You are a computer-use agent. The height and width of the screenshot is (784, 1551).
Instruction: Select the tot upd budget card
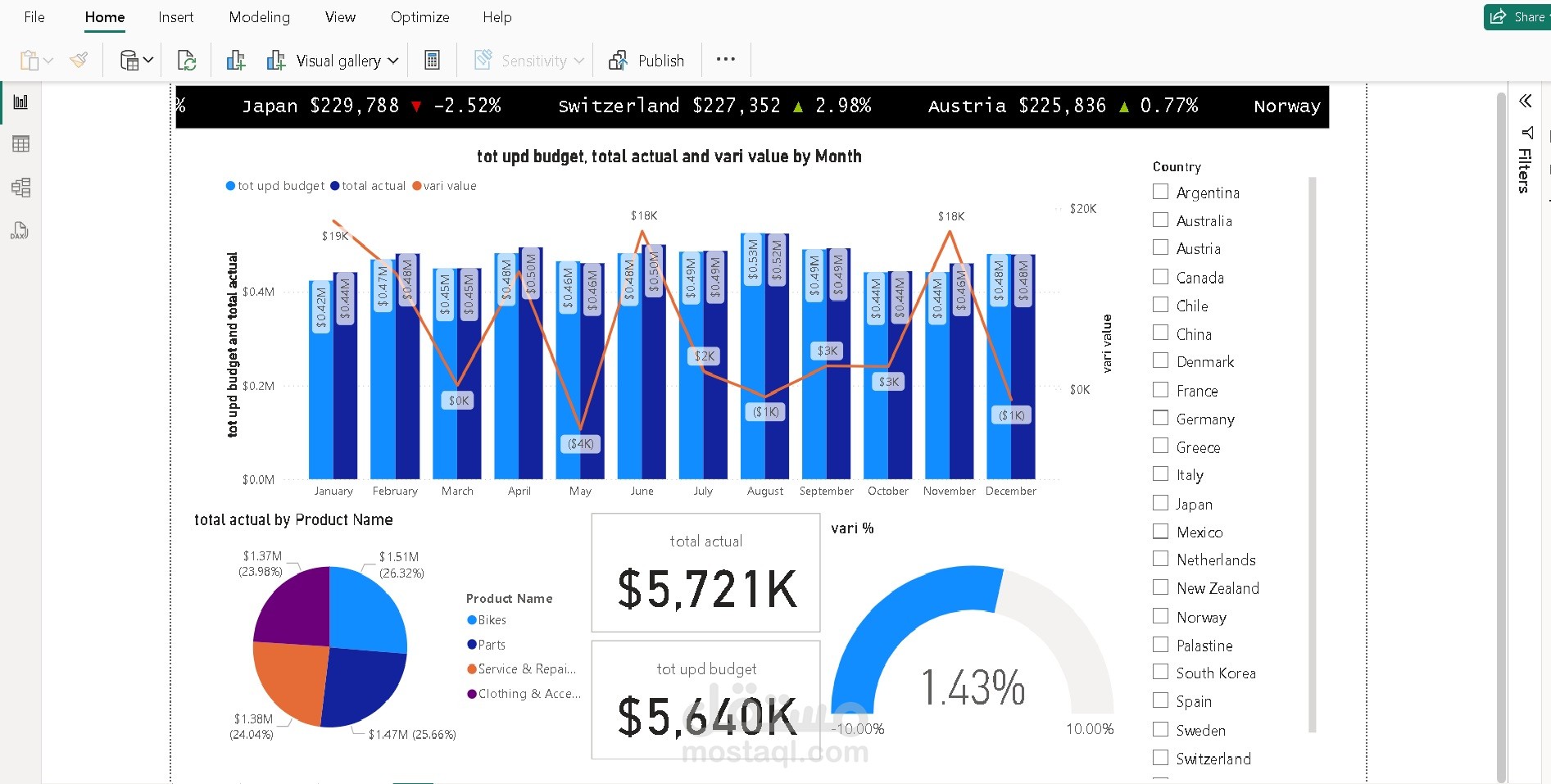[x=705, y=700]
